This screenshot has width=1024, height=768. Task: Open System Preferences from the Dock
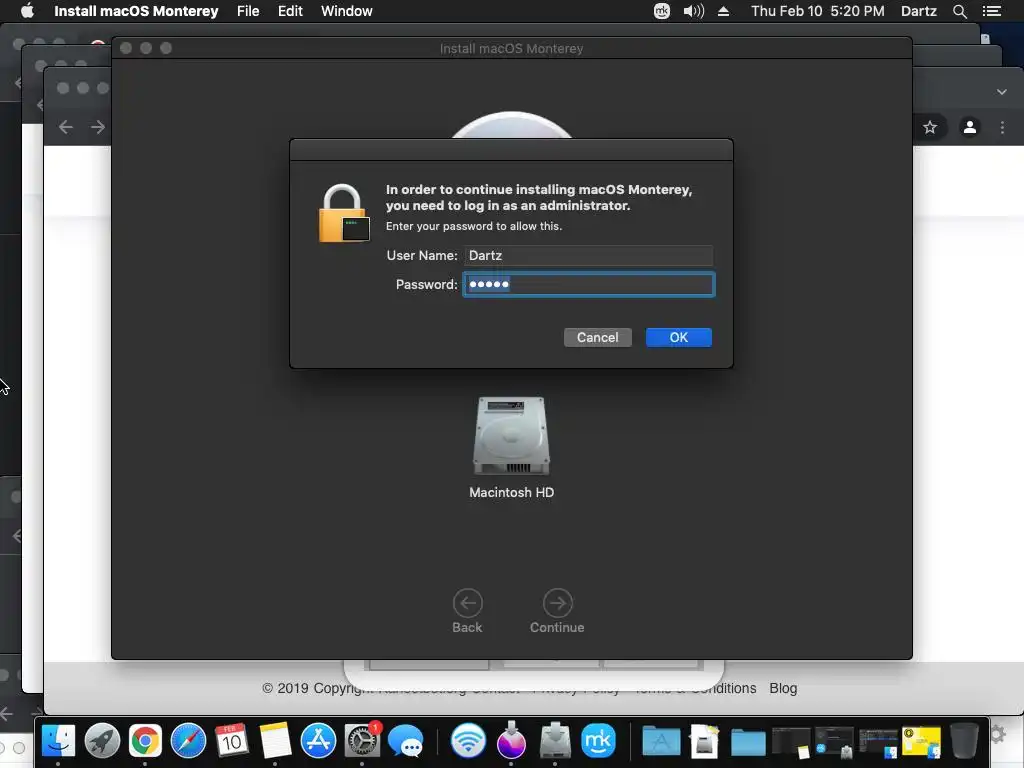(362, 741)
